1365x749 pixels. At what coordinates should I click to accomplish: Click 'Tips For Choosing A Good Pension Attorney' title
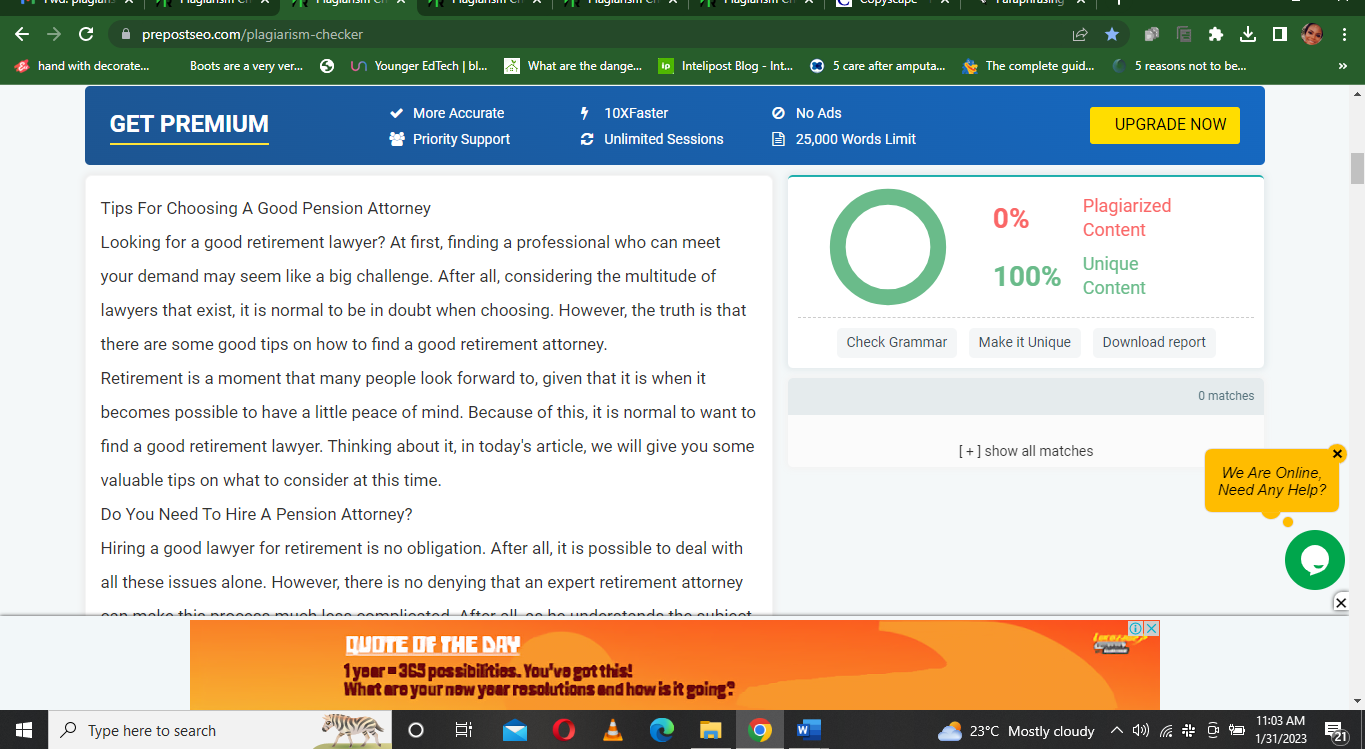[x=266, y=208]
